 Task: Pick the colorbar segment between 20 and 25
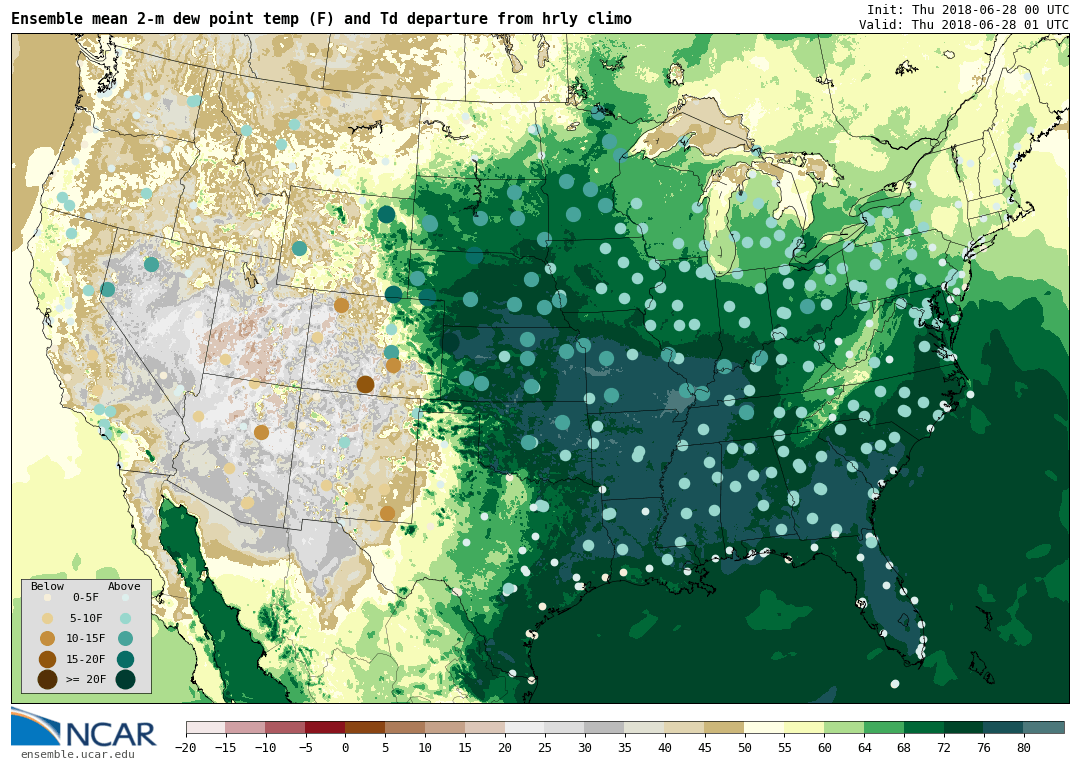tap(526, 727)
